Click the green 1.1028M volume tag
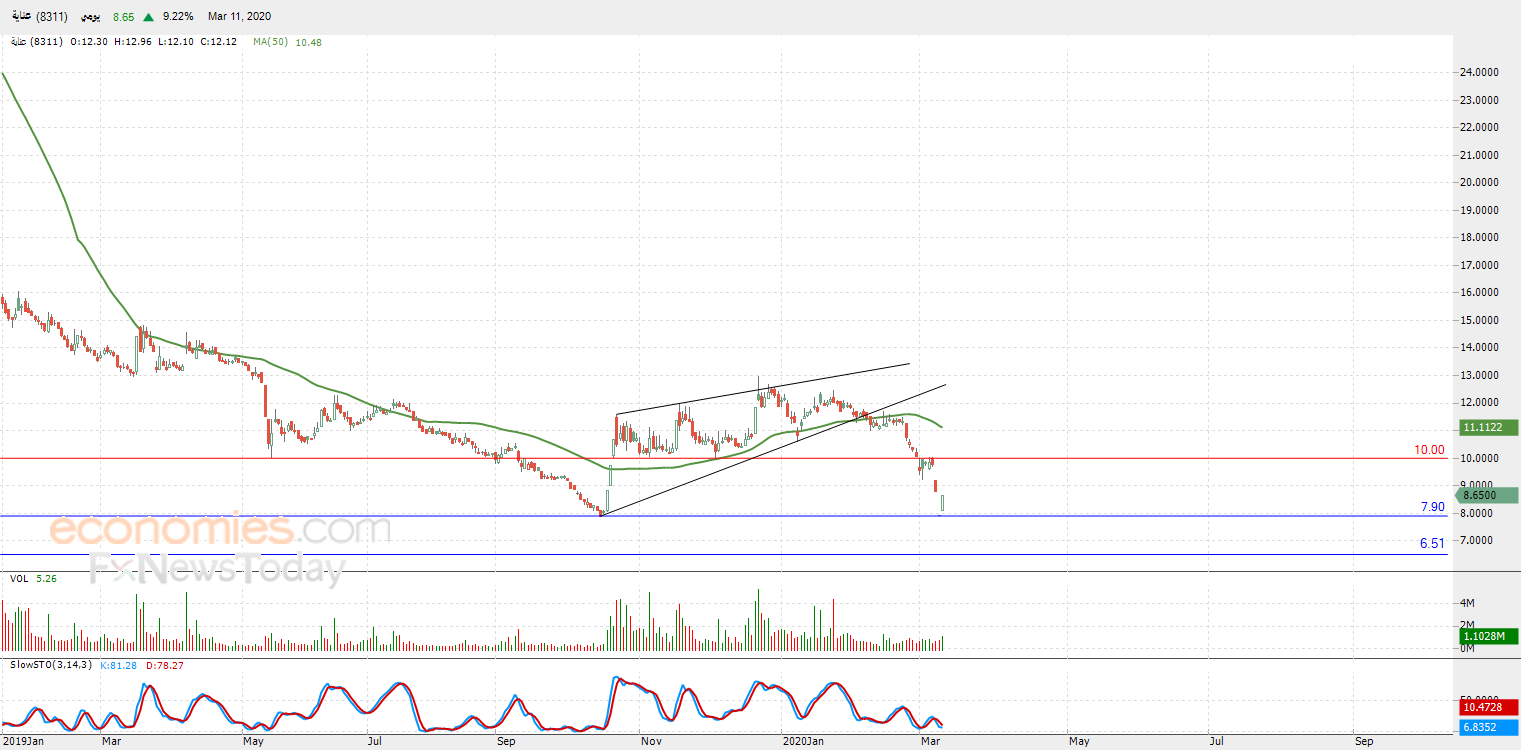 pyautogui.click(x=1489, y=636)
